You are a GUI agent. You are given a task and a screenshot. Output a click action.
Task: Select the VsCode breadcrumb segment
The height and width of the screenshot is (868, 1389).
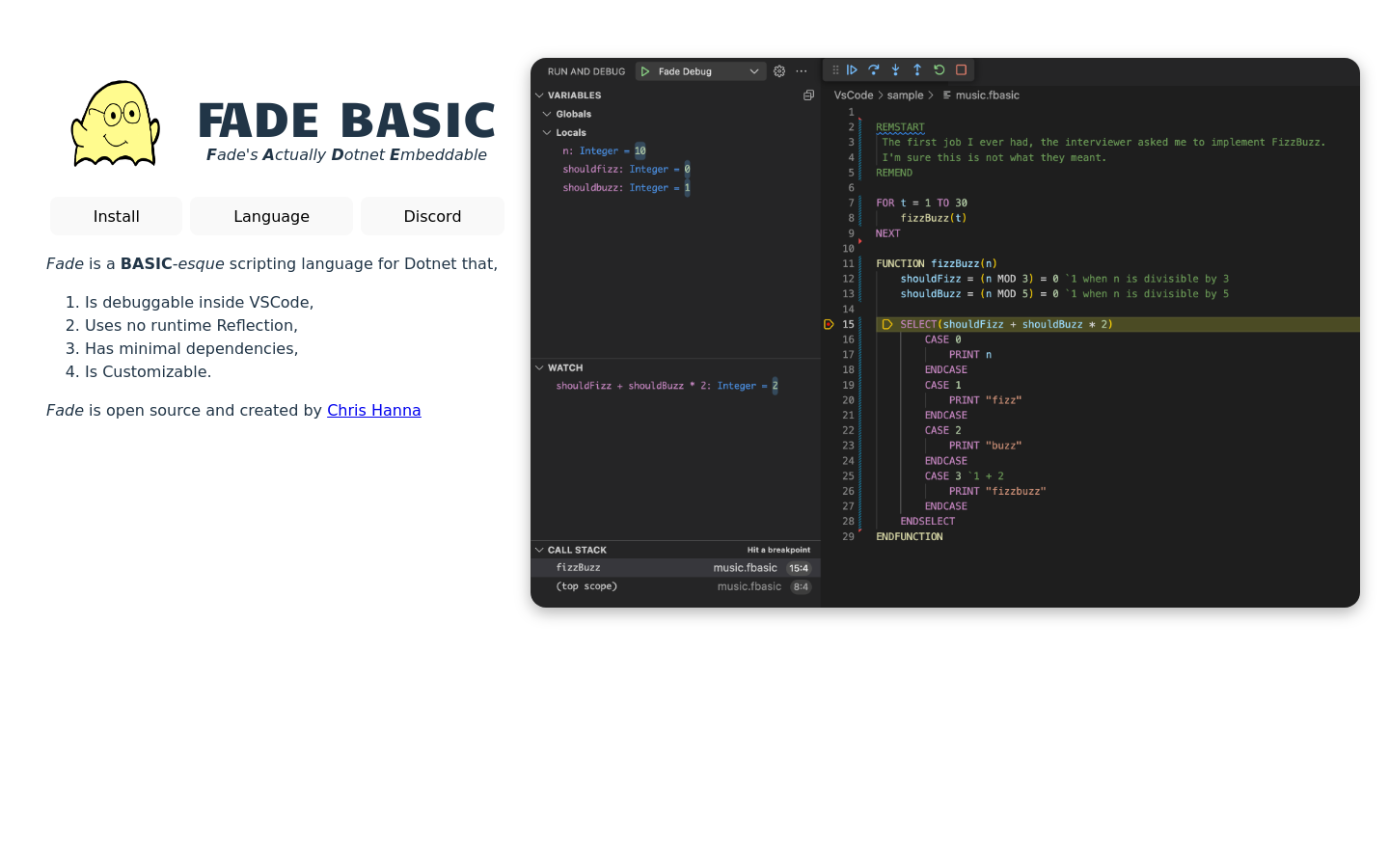click(x=854, y=95)
